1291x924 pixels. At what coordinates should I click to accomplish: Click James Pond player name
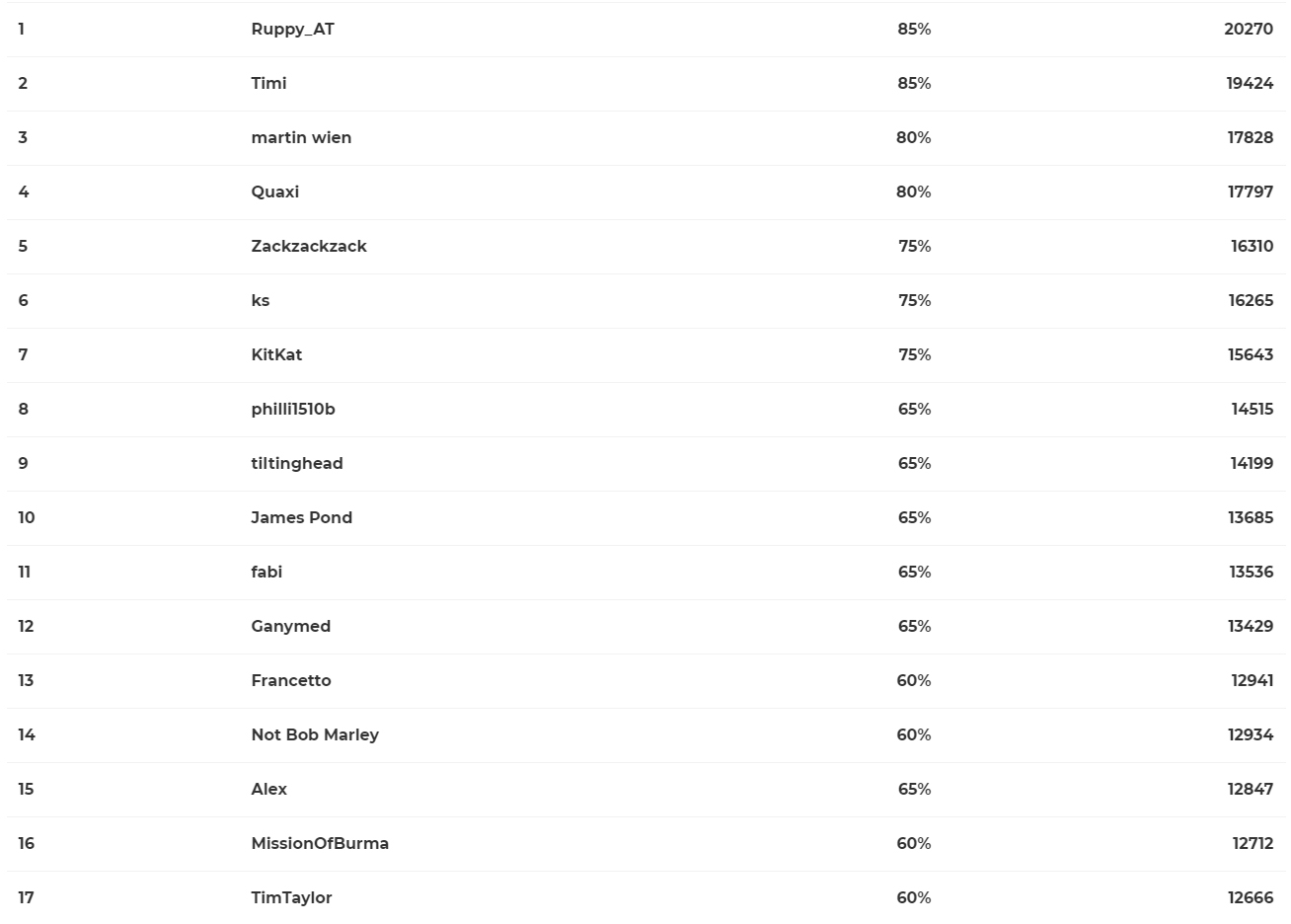[301, 517]
